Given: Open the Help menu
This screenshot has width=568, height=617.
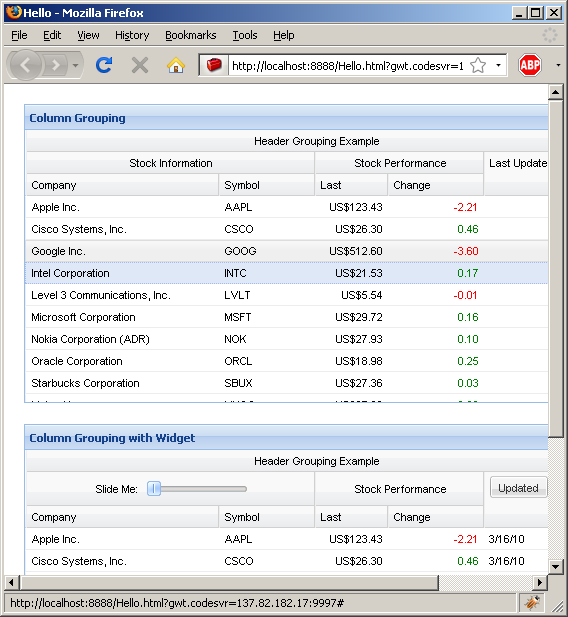Looking at the screenshot, I should [283, 35].
